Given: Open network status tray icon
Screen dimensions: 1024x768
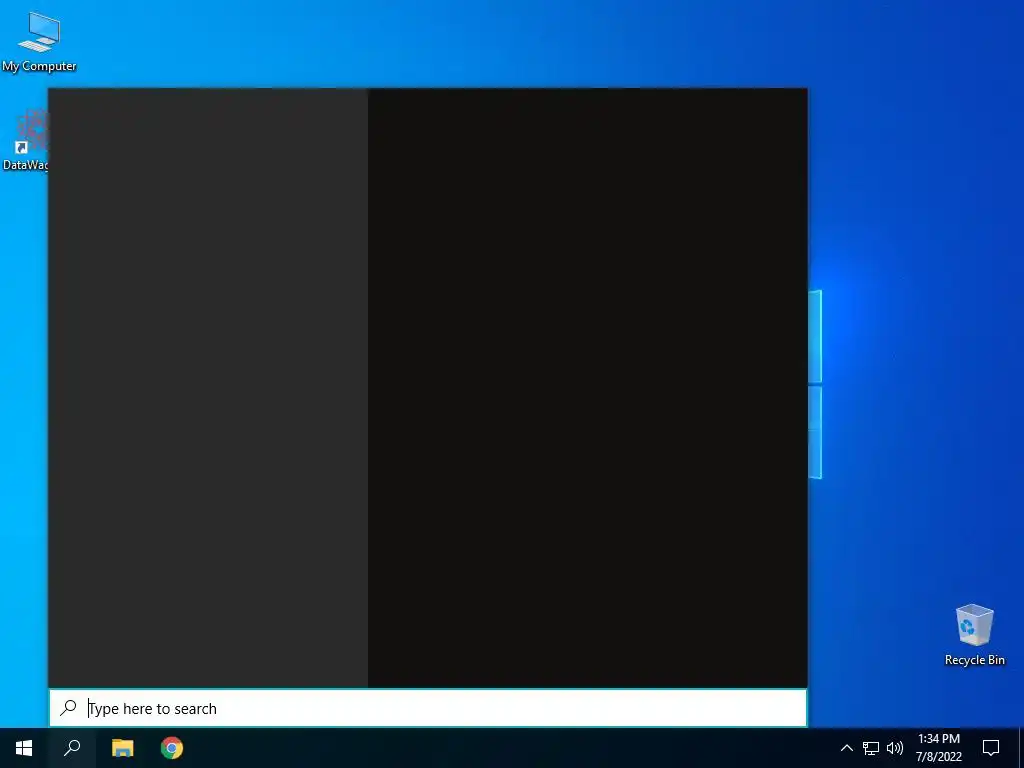Looking at the screenshot, I should click(871, 748).
